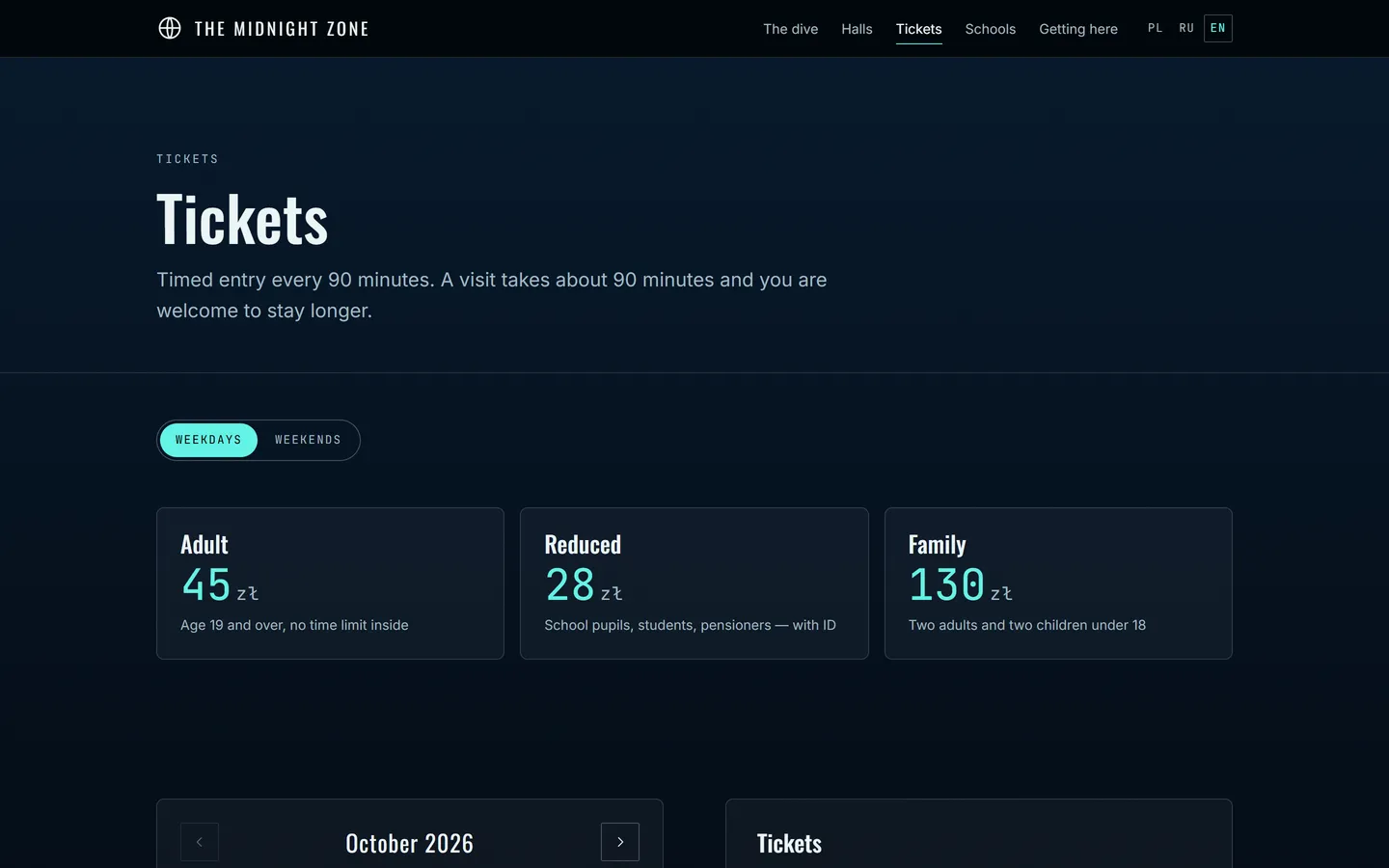
Task: Click the October 2026 calendar title
Action: 410,843
